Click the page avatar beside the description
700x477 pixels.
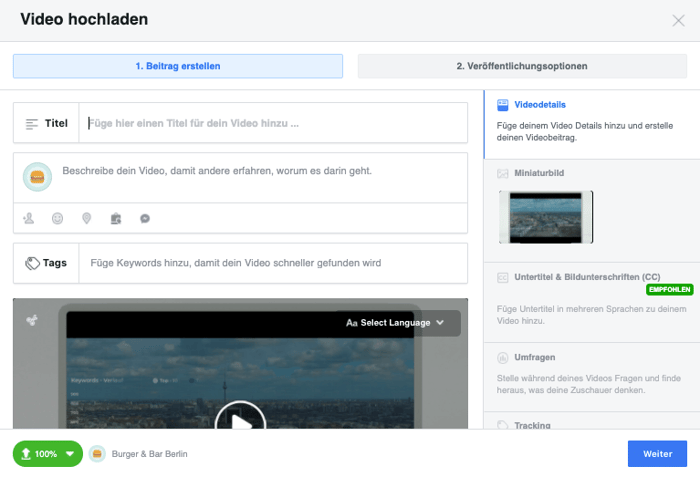(x=38, y=177)
